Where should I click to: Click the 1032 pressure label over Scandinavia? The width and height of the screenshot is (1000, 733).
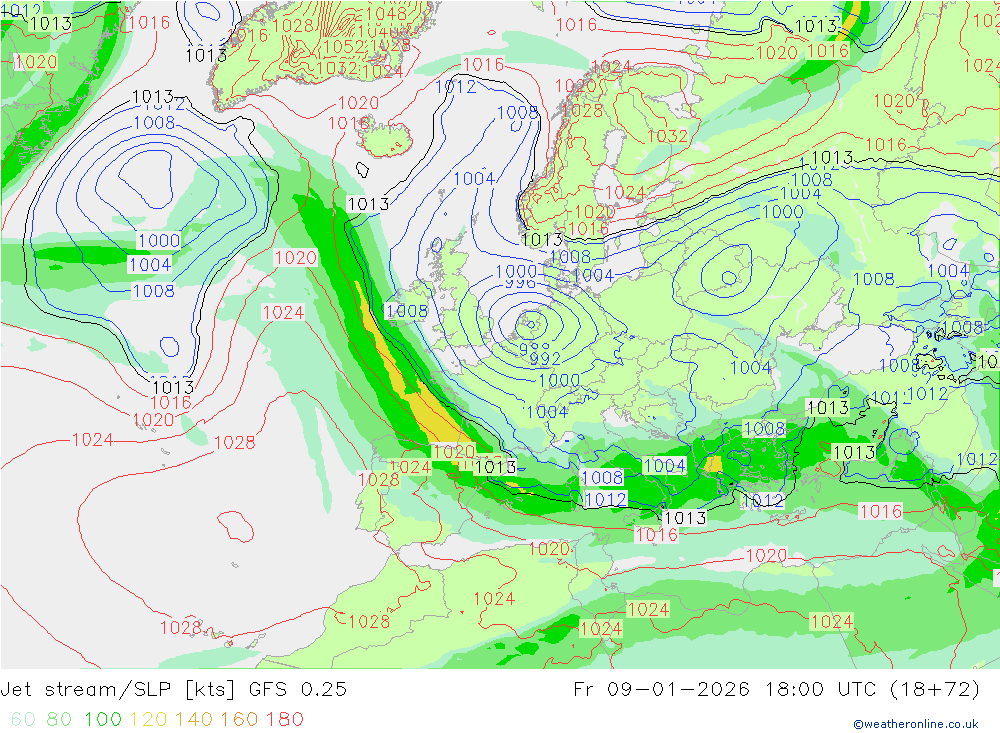tap(668, 136)
